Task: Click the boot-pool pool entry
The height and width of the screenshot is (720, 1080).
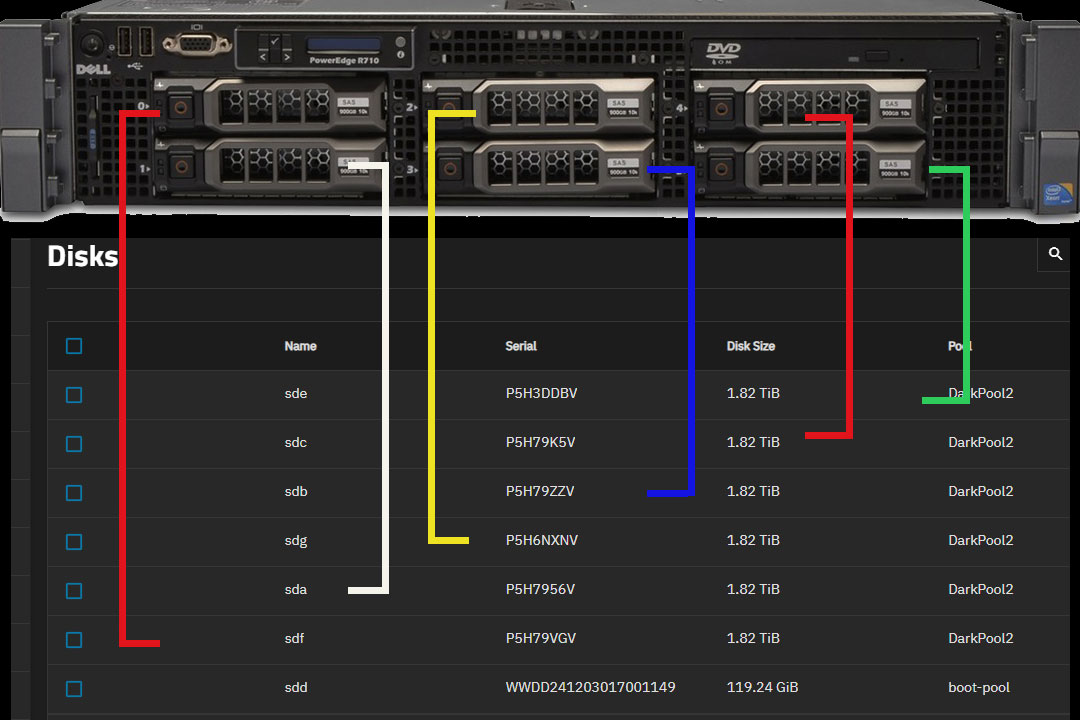Action: click(x=979, y=688)
